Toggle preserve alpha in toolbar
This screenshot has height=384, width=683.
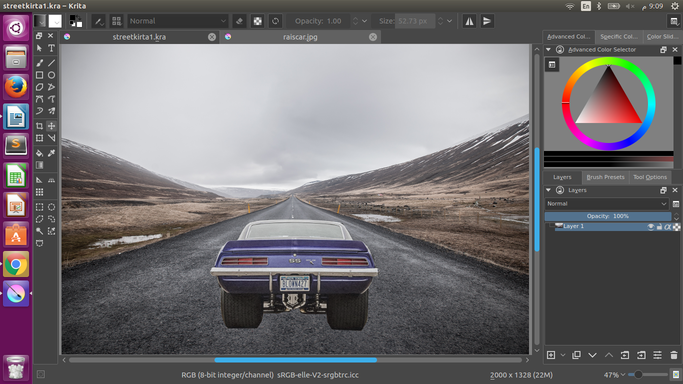pyautogui.click(x=257, y=21)
